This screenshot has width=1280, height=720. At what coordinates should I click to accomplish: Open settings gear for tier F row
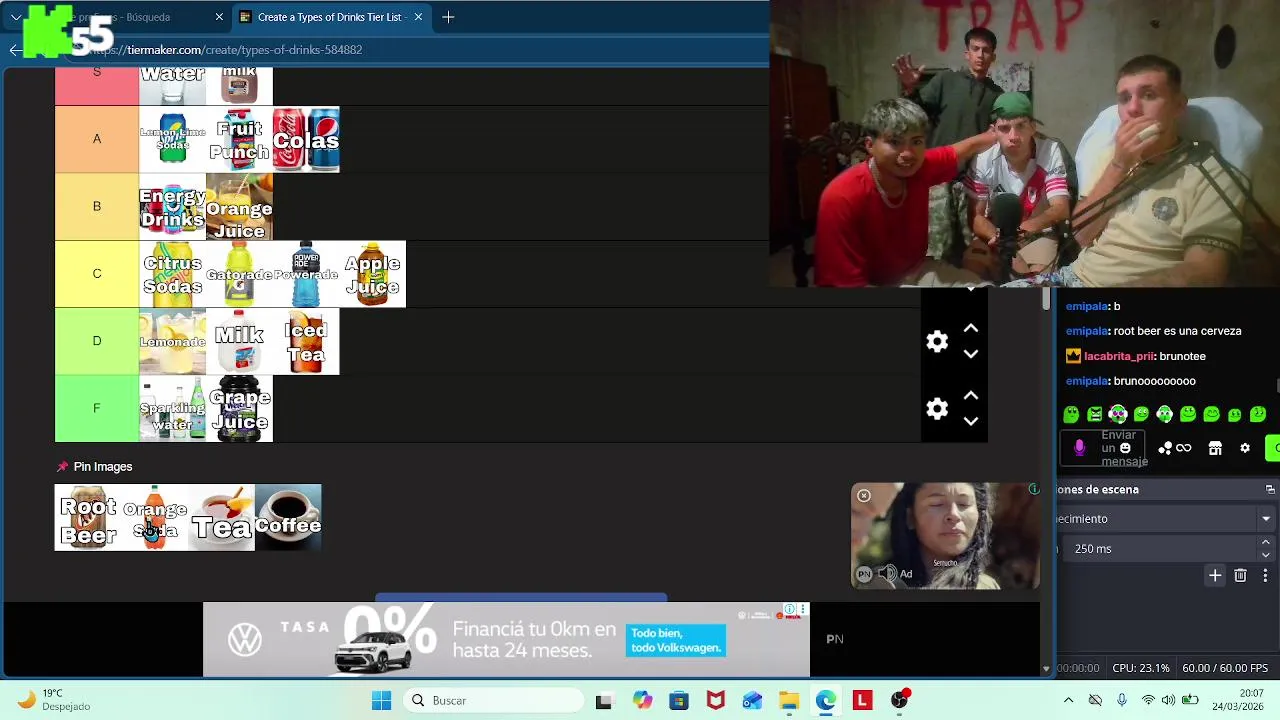[937, 408]
